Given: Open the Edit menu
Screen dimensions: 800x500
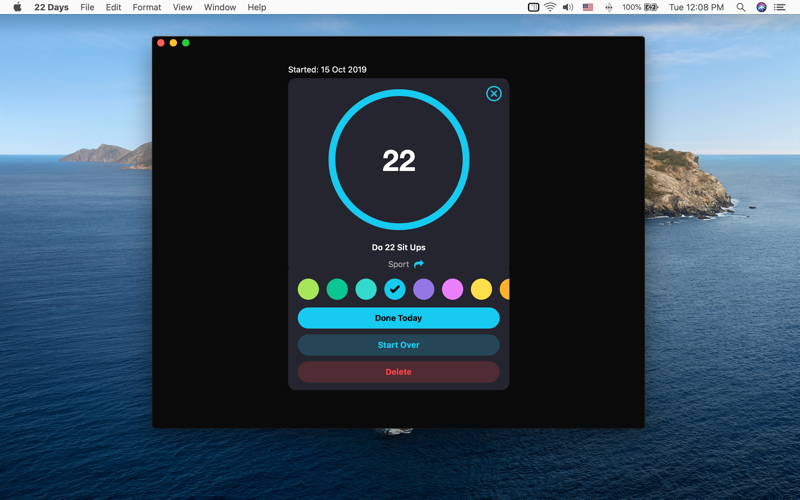Looking at the screenshot, I should [113, 7].
